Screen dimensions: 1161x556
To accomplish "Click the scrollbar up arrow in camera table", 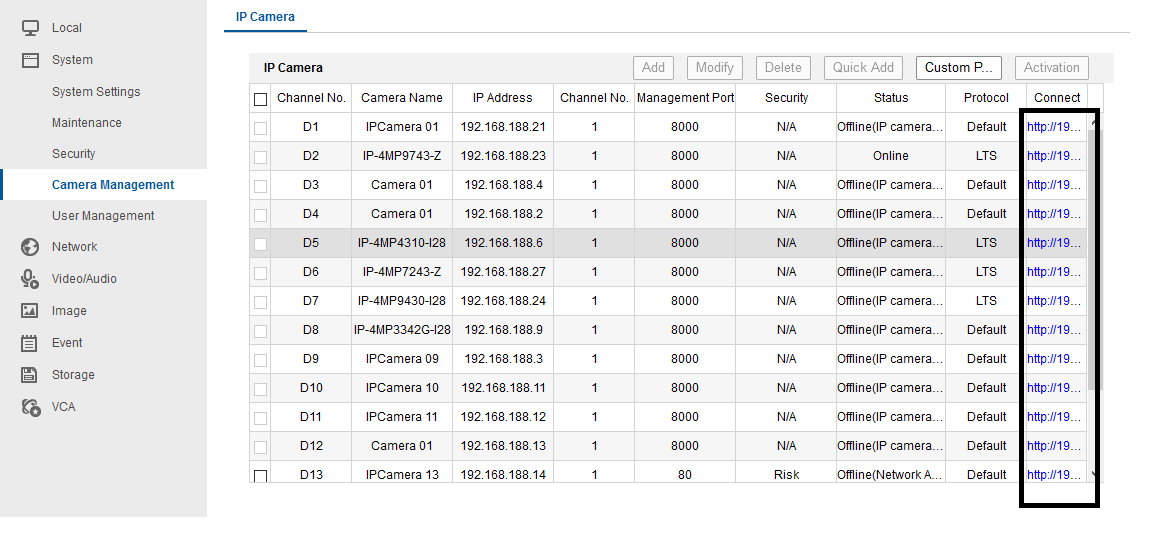I will click(x=1094, y=122).
